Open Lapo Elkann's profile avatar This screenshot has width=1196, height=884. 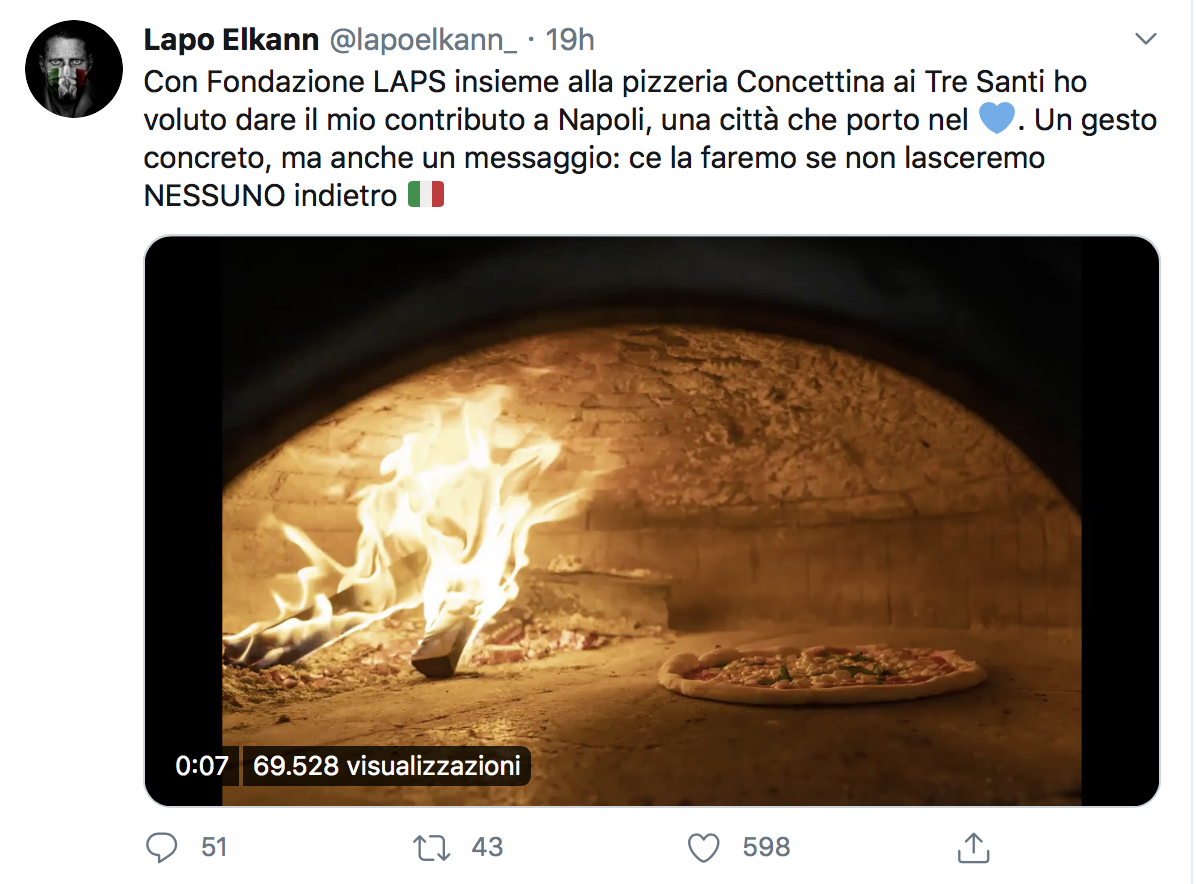point(74,69)
